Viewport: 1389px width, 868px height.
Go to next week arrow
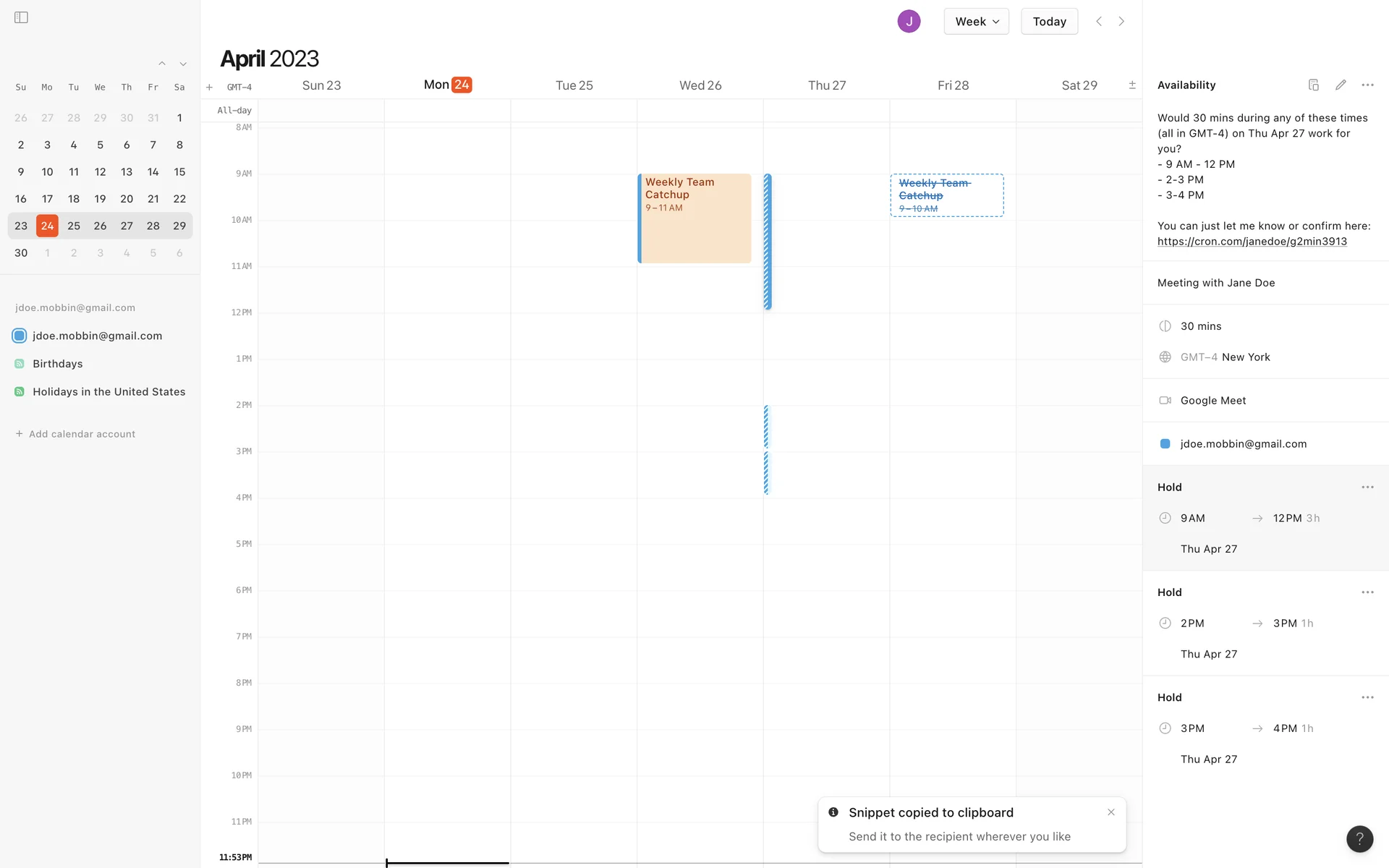(x=1121, y=21)
